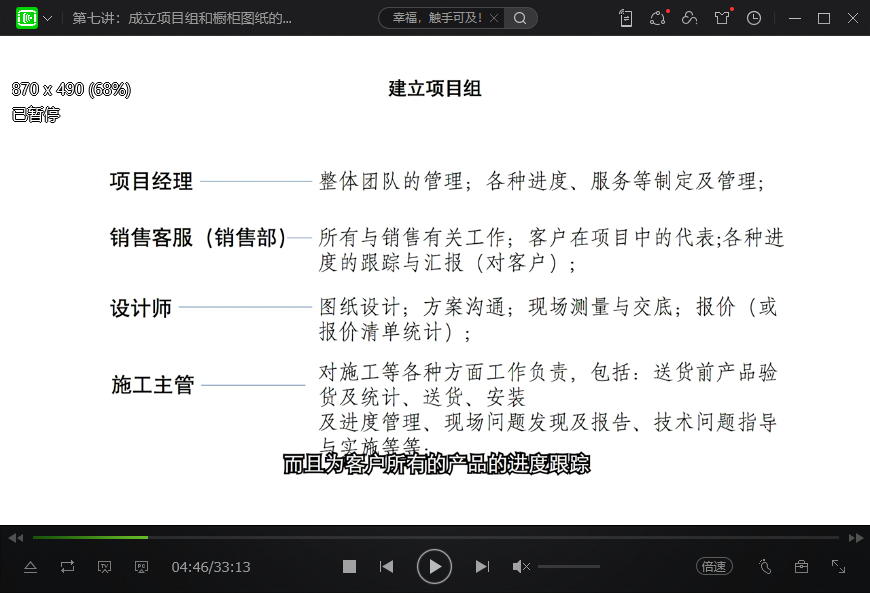Click the search magnifier icon
This screenshot has width=870, height=593.
pyautogui.click(x=520, y=18)
